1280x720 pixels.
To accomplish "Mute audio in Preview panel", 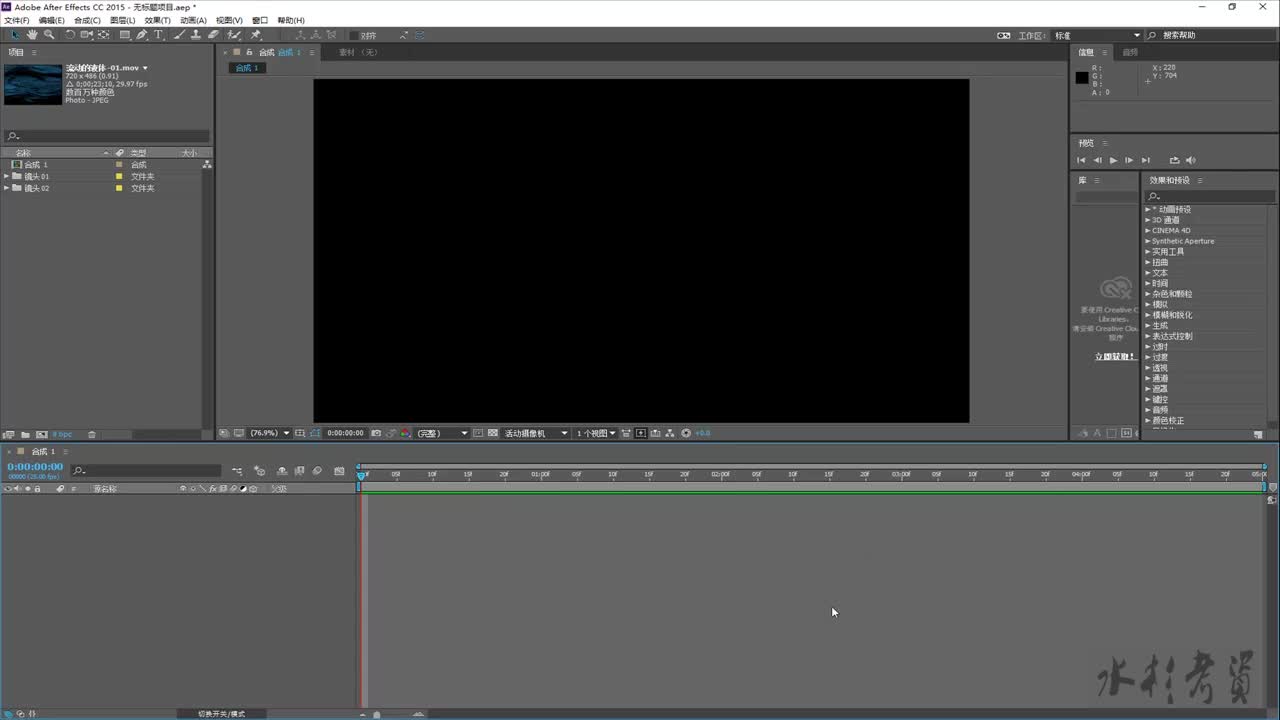I will click(1190, 160).
